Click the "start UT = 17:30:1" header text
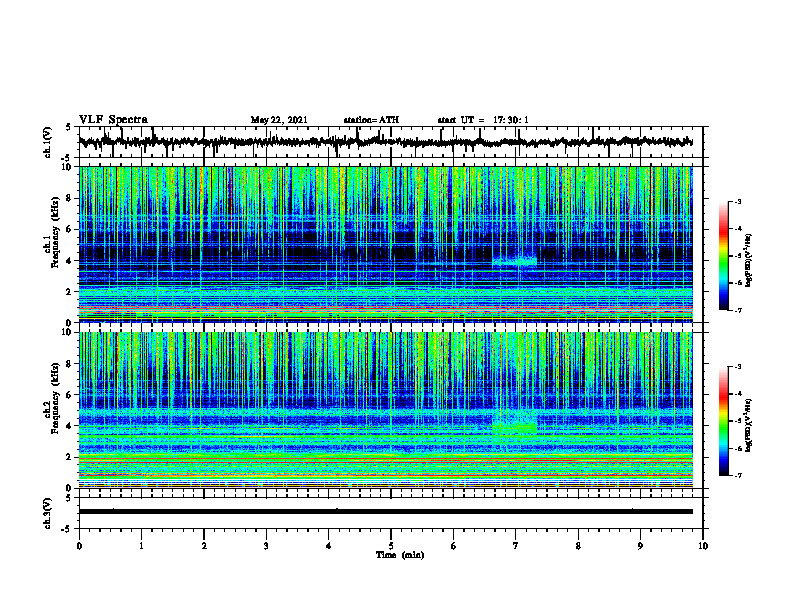 [x=483, y=120]
